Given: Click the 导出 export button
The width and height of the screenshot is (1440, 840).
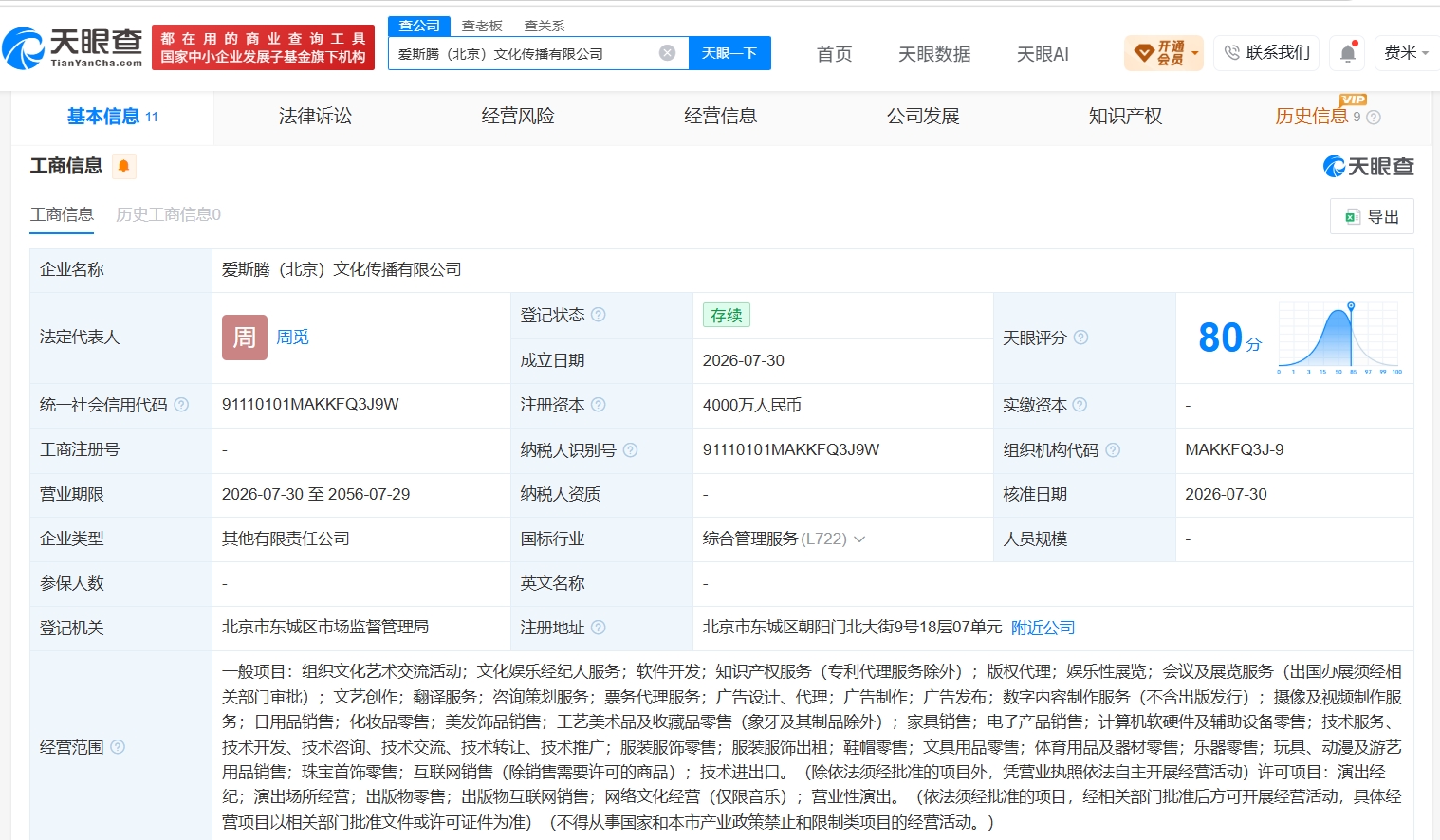Looking at the screenshot, I should tap(1372, 216).
